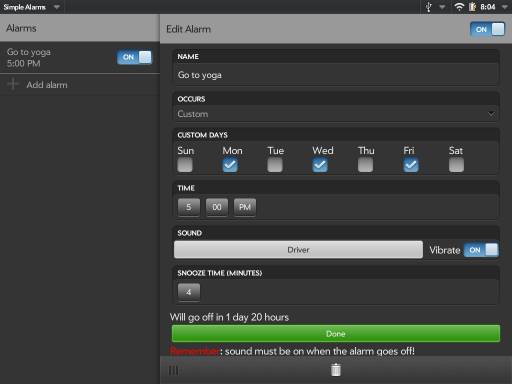Disable the Vibrate toggle

(481, 250)
